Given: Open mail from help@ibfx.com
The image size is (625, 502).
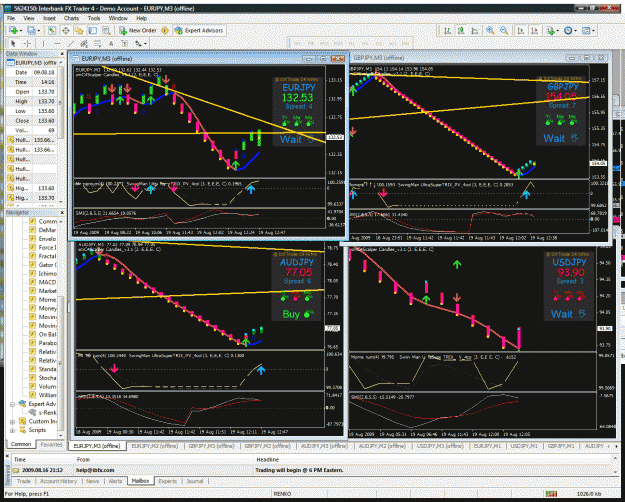Looking at the screenshot, I should click(x=313, y=470).
